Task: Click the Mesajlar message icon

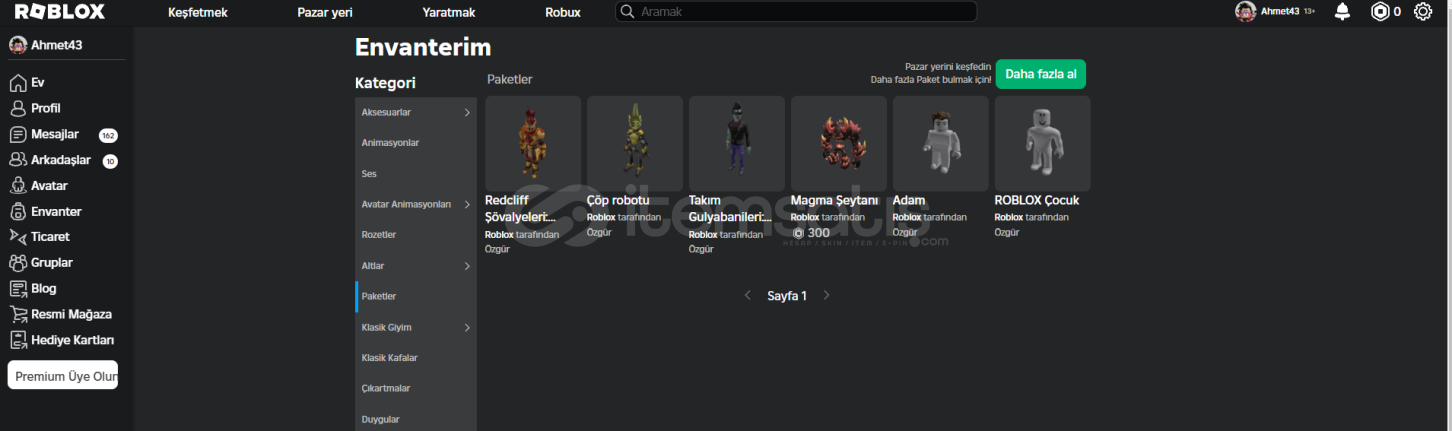Action: [18, 134]
